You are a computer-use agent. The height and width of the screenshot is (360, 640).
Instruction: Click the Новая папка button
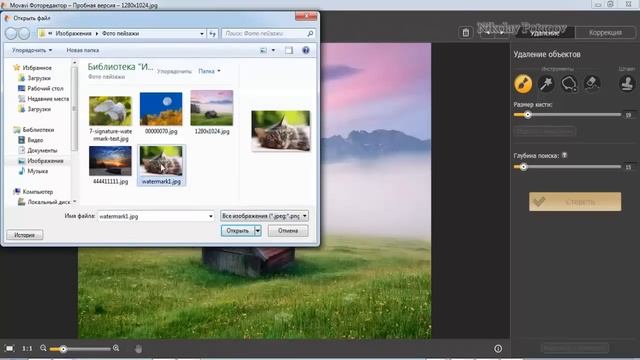(83, 50)
